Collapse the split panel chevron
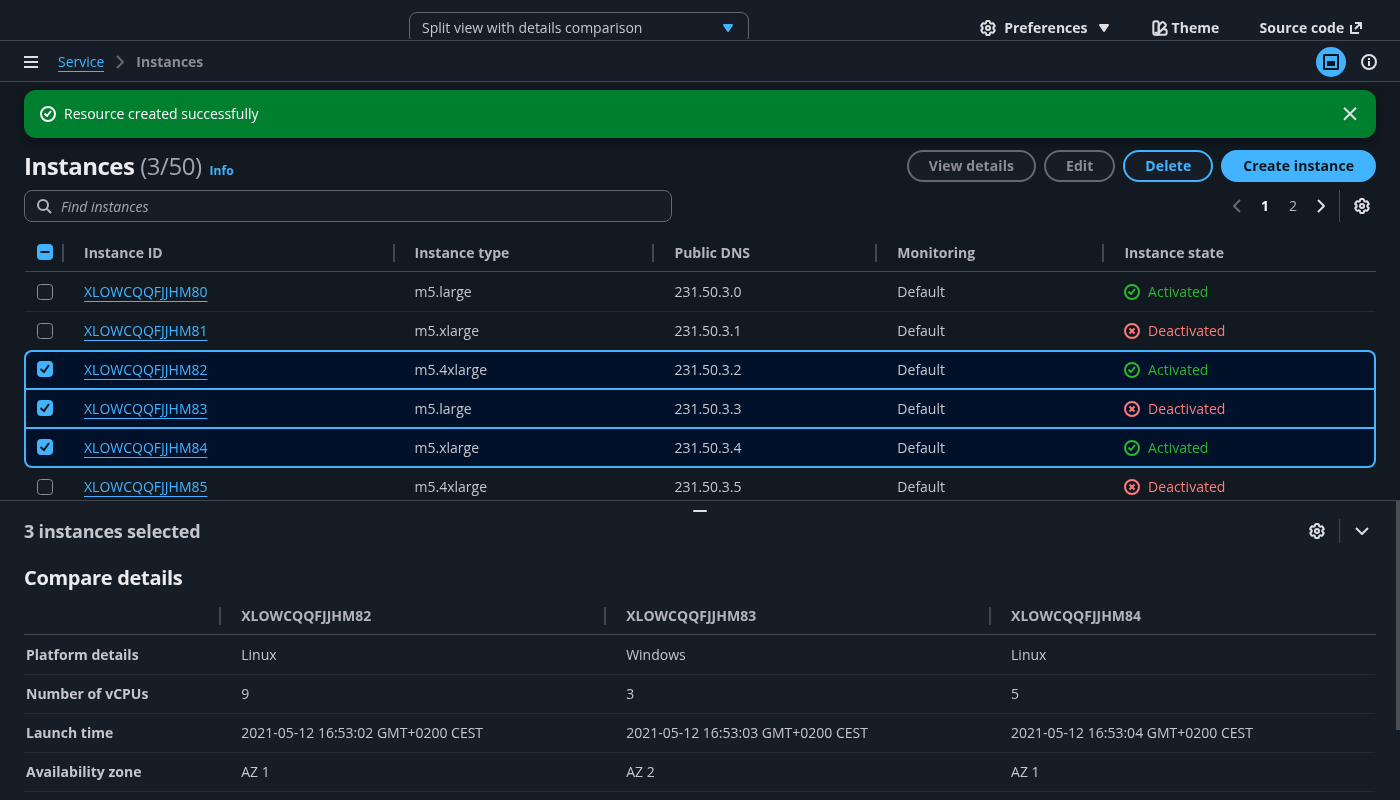Screen dimensions: 1400x800 1361,531
